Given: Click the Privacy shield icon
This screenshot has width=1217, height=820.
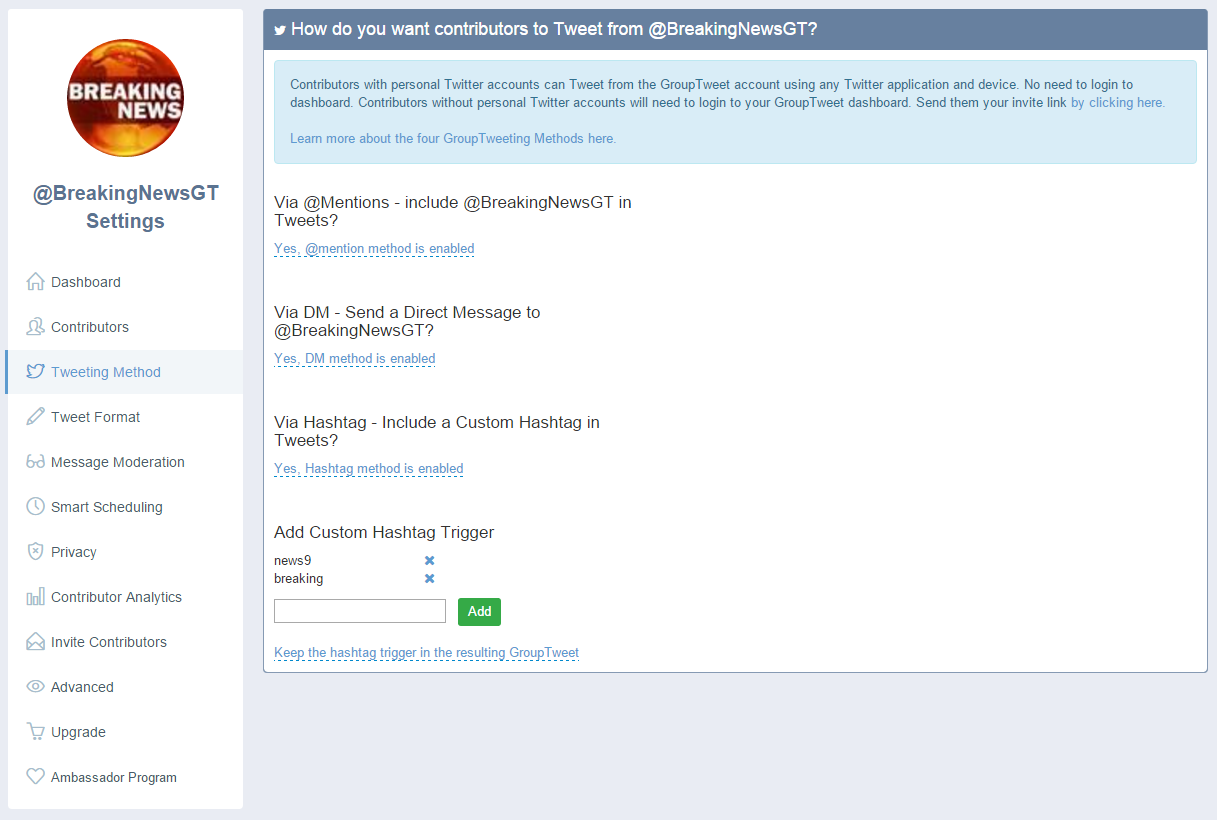Looking at the screenshot, I should (35, 551).
